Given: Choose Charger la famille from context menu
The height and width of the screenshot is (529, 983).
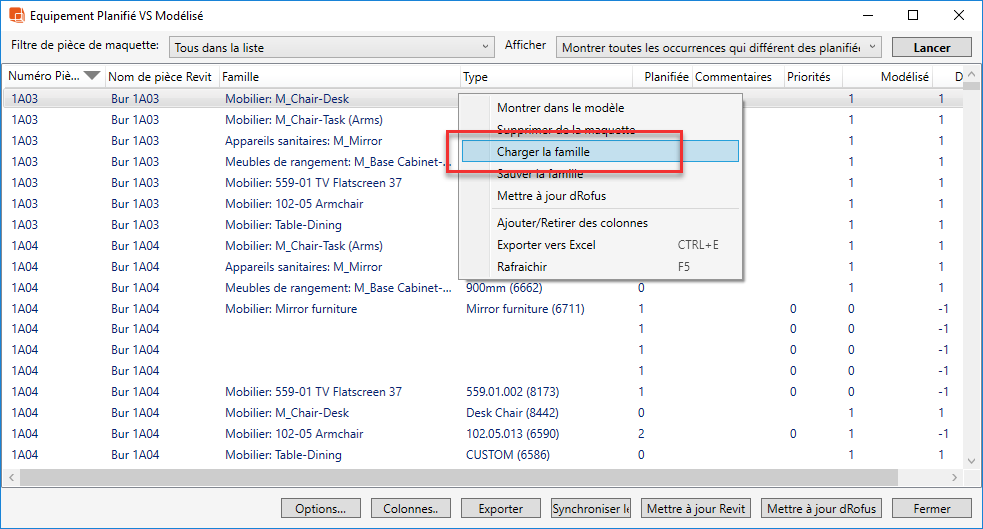Looking at the screenshot, I should [543, 152].
